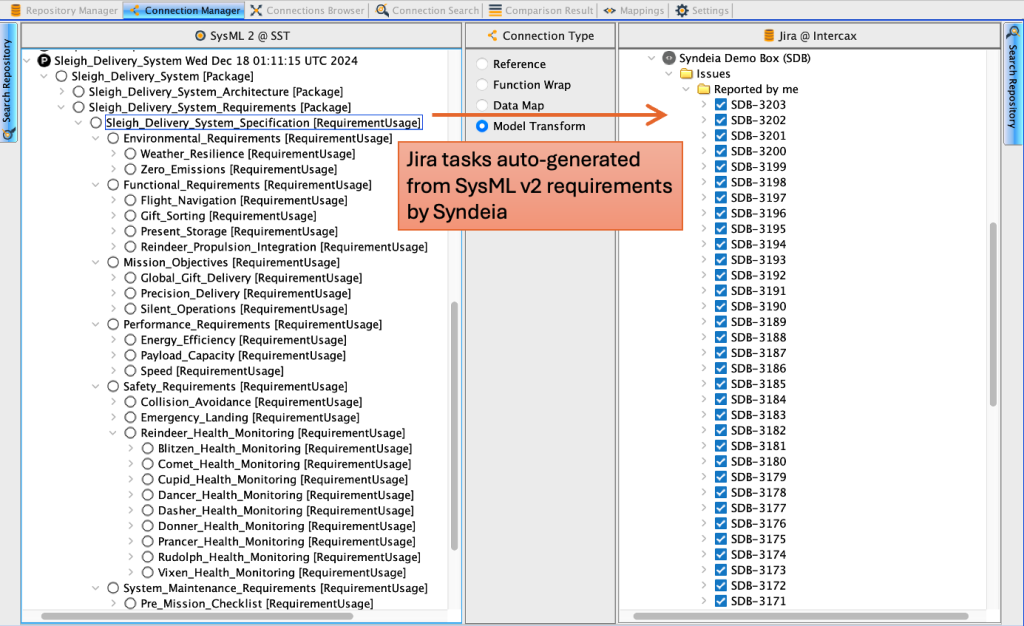The image size is (1024, 626).
Task: Open the Connection Search tab
Action: coord(428,10)
